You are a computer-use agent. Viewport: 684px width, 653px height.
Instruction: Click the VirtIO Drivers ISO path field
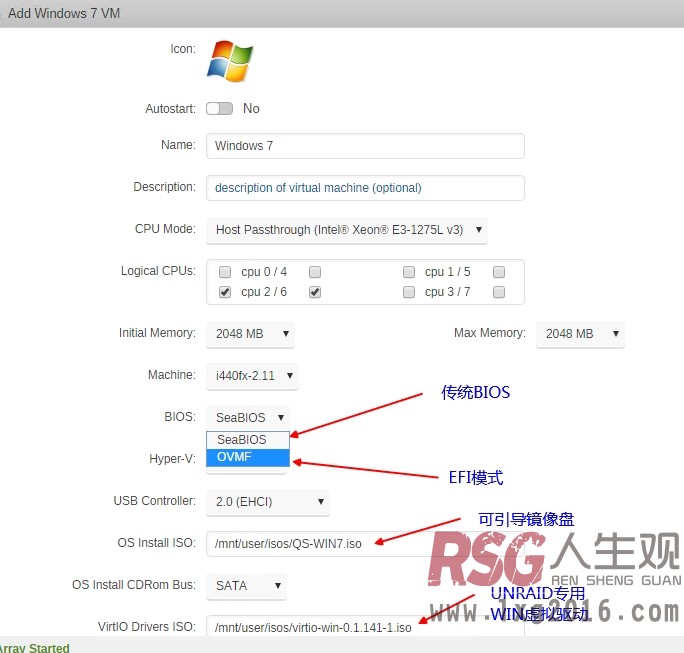click(365, 627)
